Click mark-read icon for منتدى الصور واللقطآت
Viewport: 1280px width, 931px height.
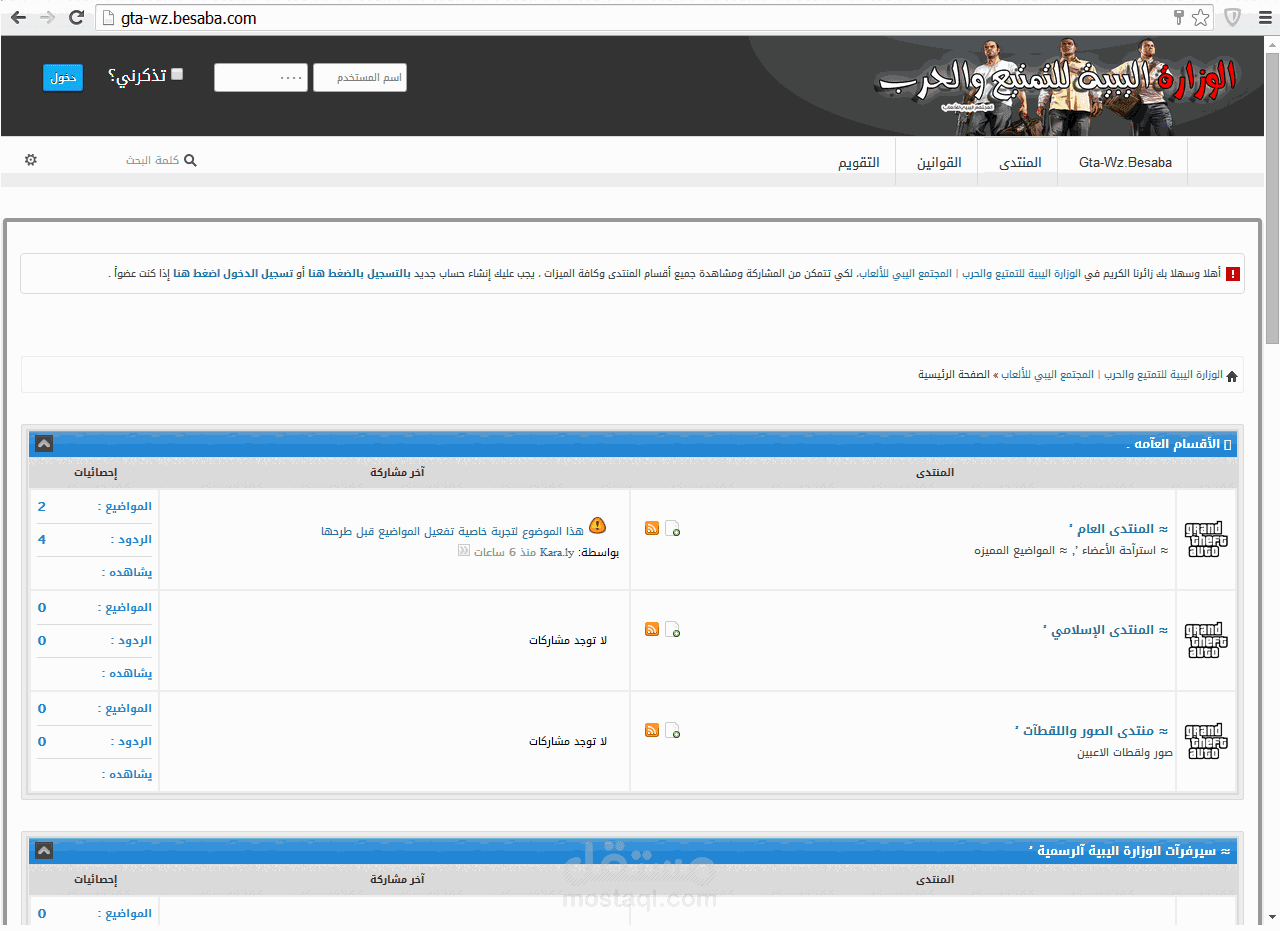click(673, 731)
